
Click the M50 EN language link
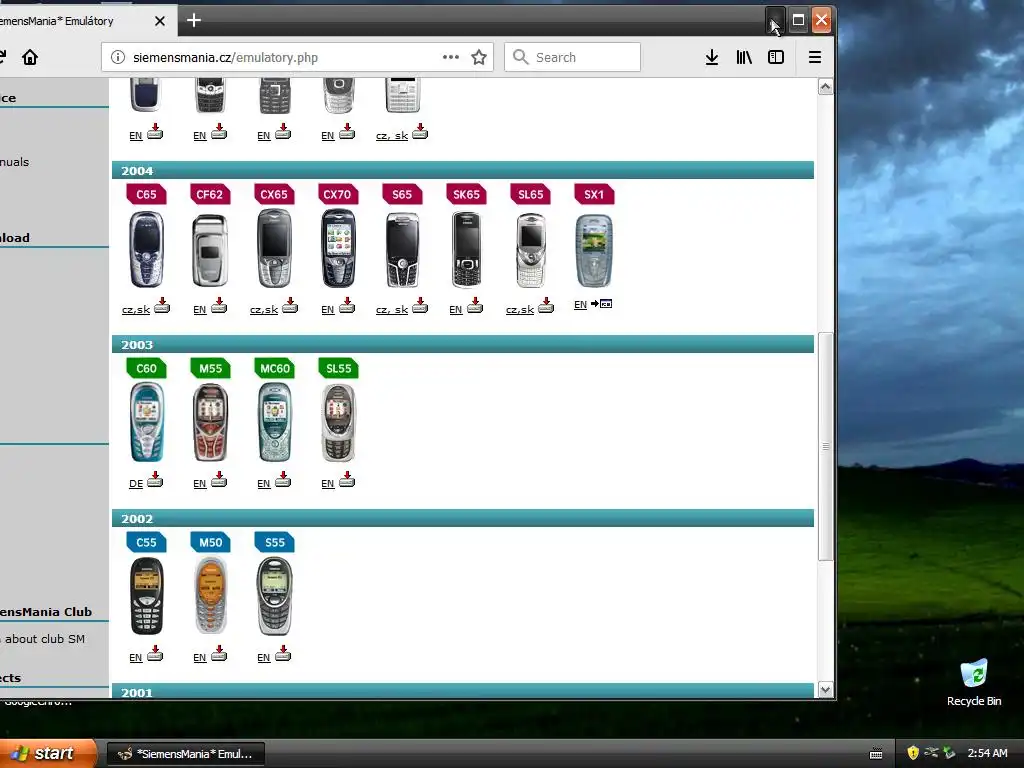pos(200,658)
